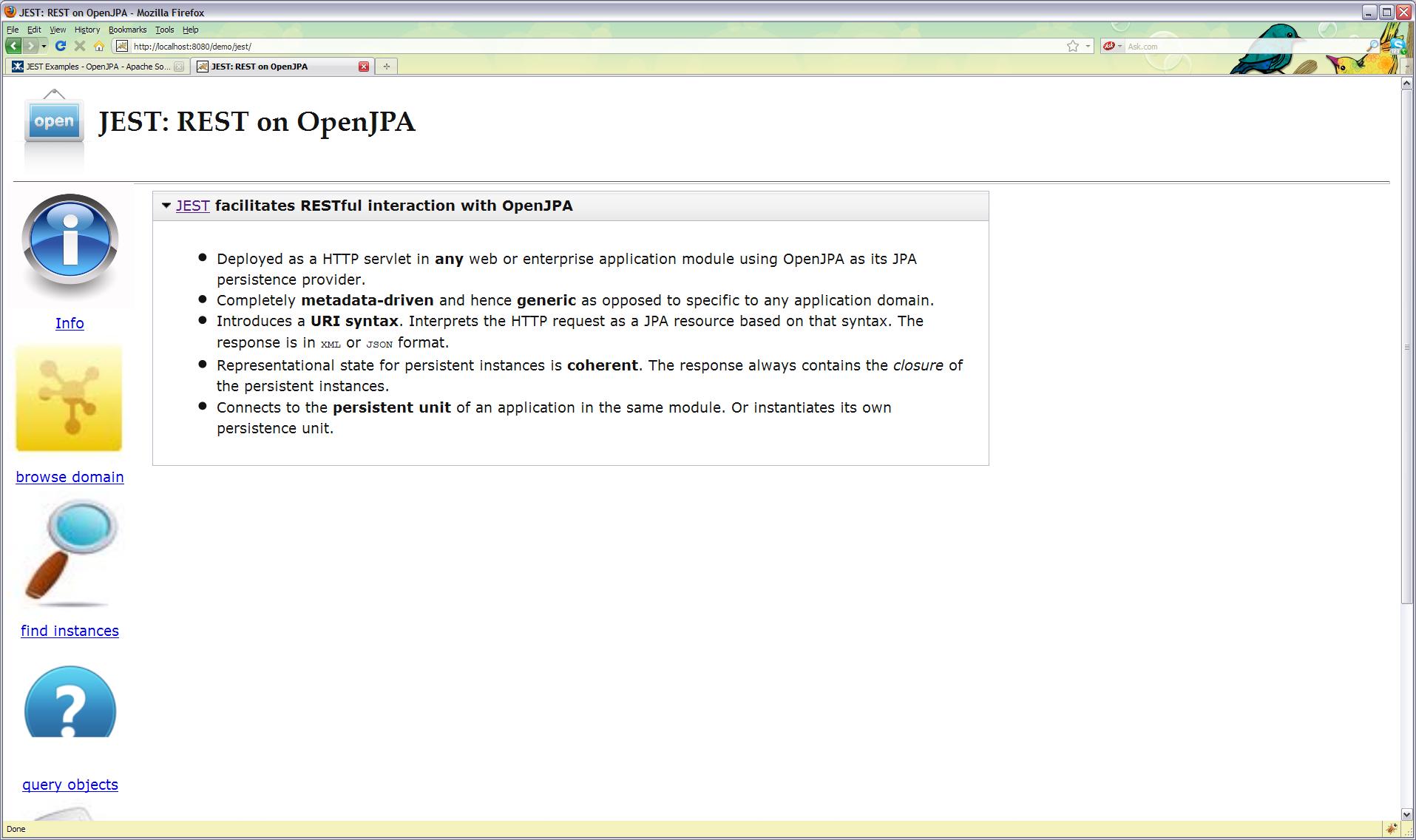Follow the Info link

coord(70,323)
